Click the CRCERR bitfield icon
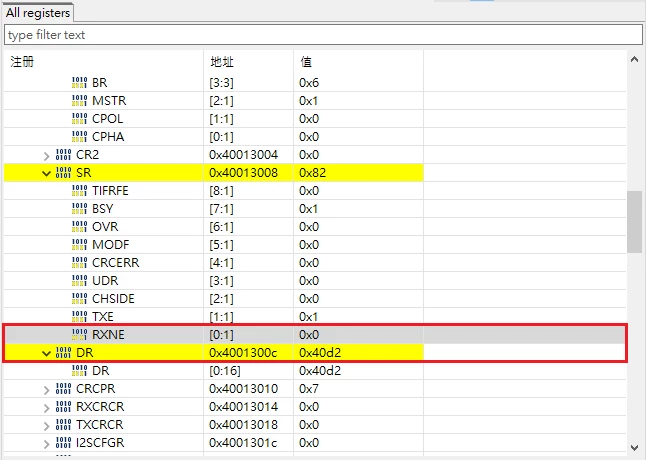This screenshot has height=460, width=646. click(80, 262)
